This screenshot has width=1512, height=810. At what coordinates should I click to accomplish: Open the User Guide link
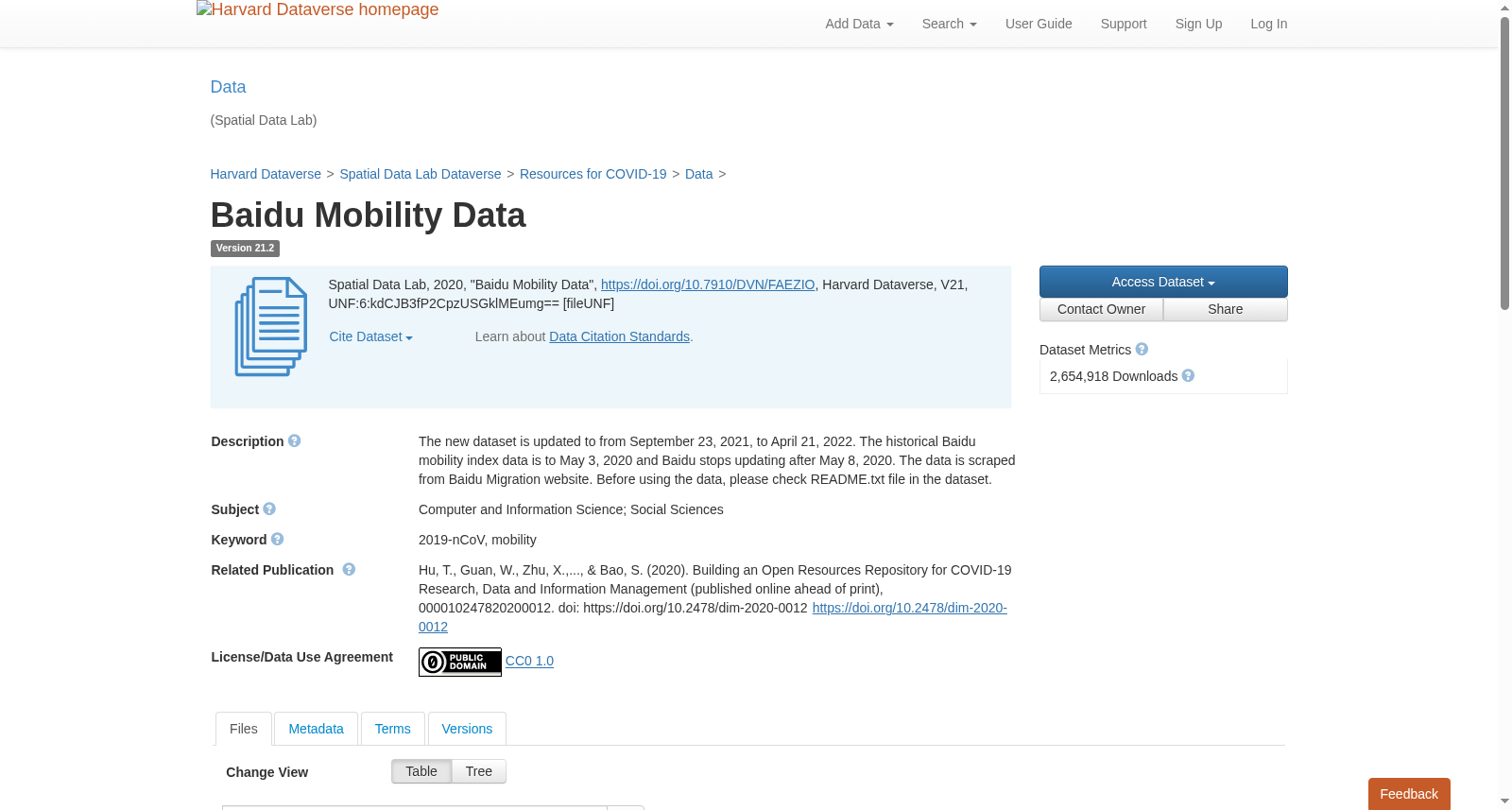pyautogui.click(x=1039, y=24)
